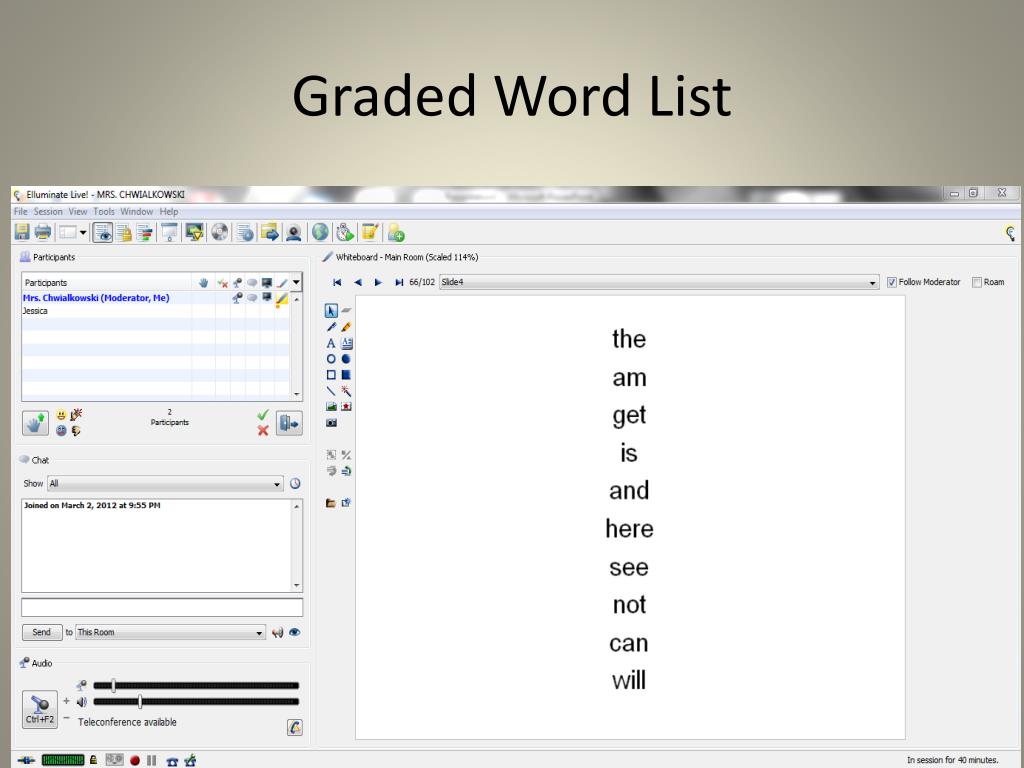The width and height of the screenshot is (1024, 768).
Task: Open the Help menu
Action: [x=168, y=212]
